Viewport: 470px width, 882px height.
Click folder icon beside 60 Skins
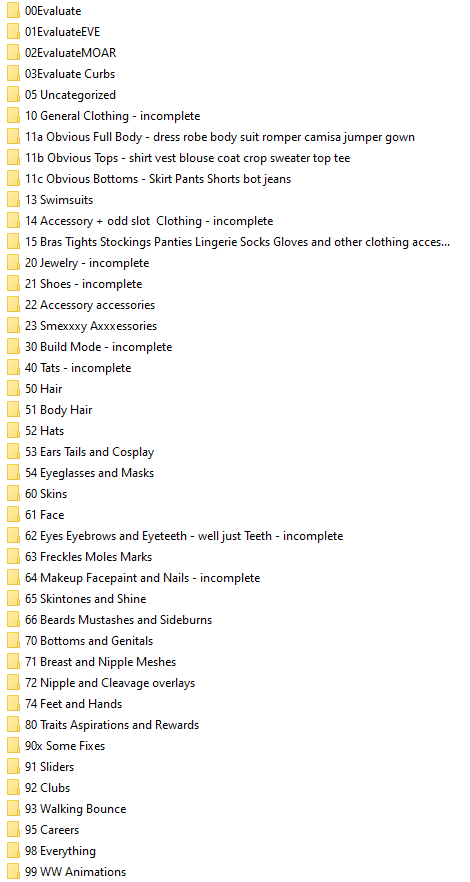(x=13, y=494)
